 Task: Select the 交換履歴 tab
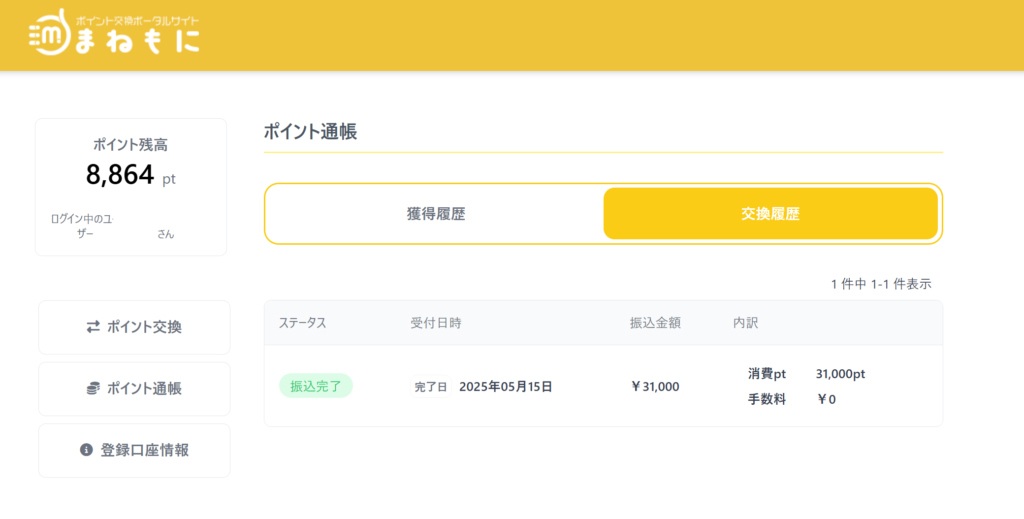coord(771,213)
